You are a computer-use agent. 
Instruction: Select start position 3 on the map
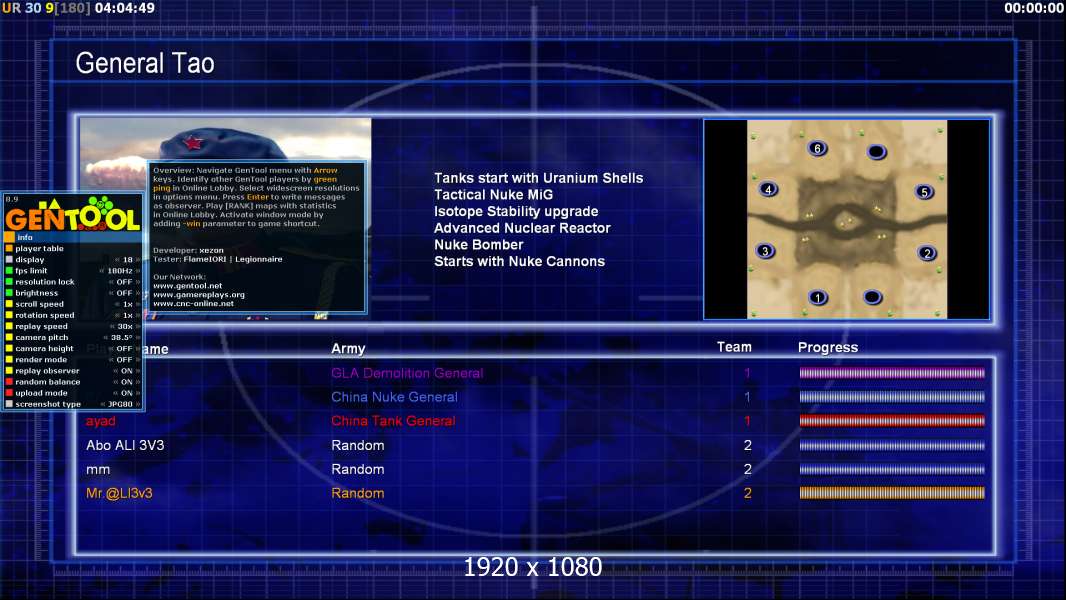point(765,251)
